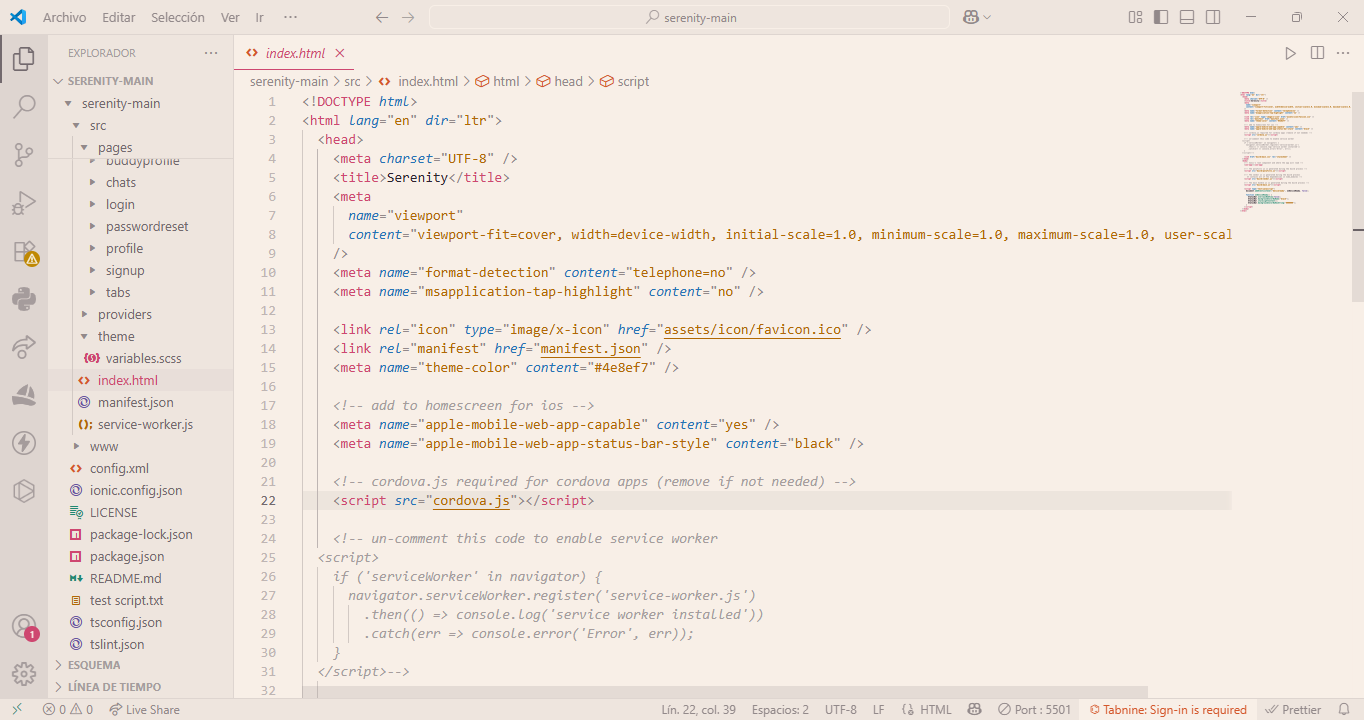Toggle the secondary side bar visibility

(x=1213, y=17)
